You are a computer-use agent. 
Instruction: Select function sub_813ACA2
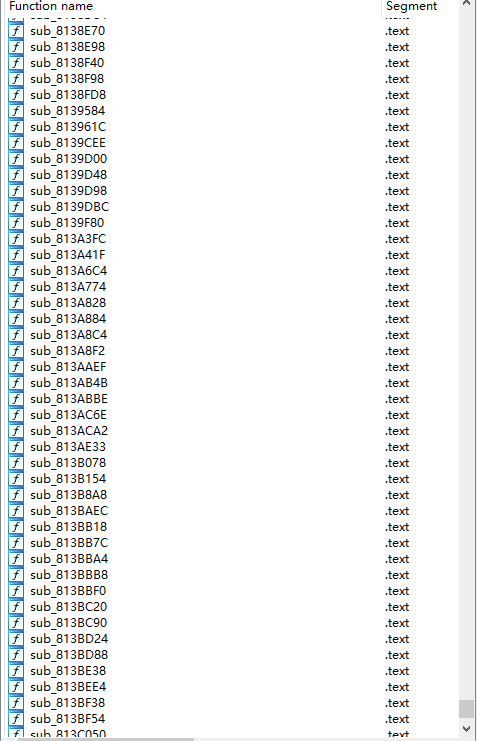click(69, 431)
